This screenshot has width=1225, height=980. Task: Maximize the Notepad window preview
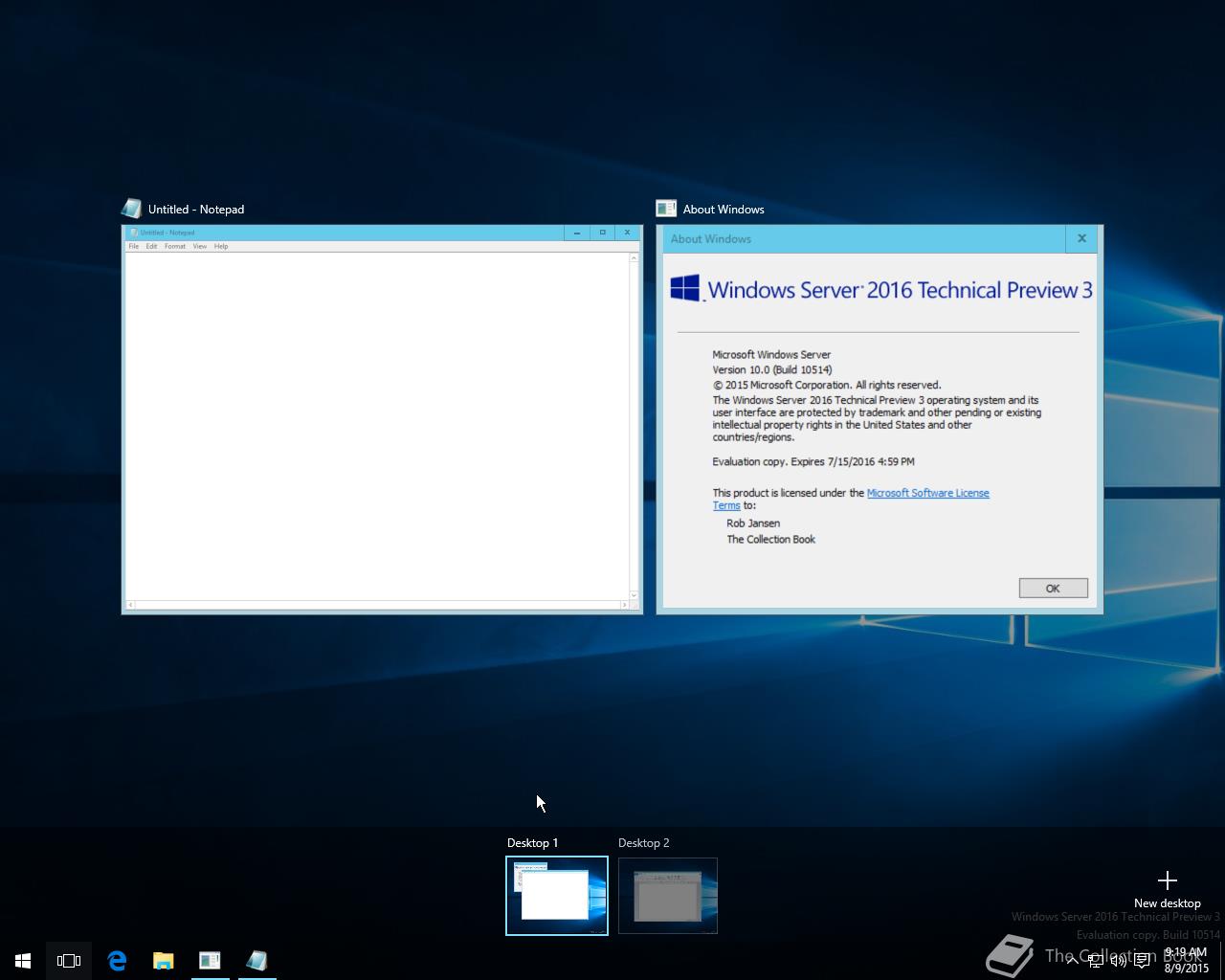click(x=602, y=232)
